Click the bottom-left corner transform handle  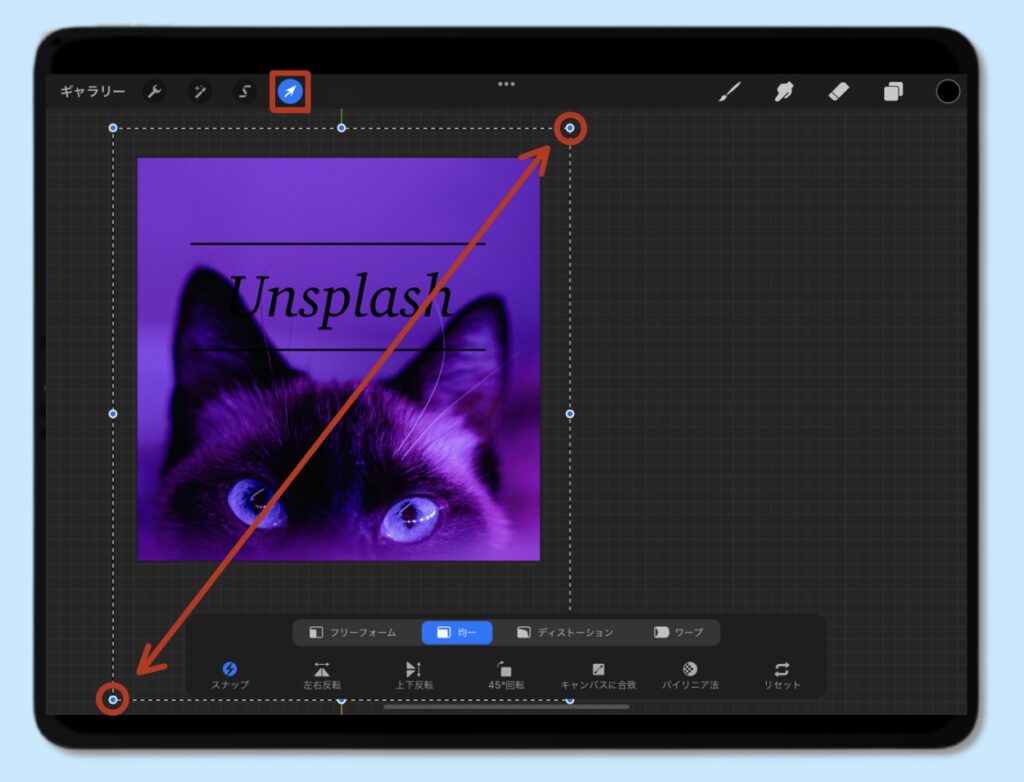(x=113, y=700)
